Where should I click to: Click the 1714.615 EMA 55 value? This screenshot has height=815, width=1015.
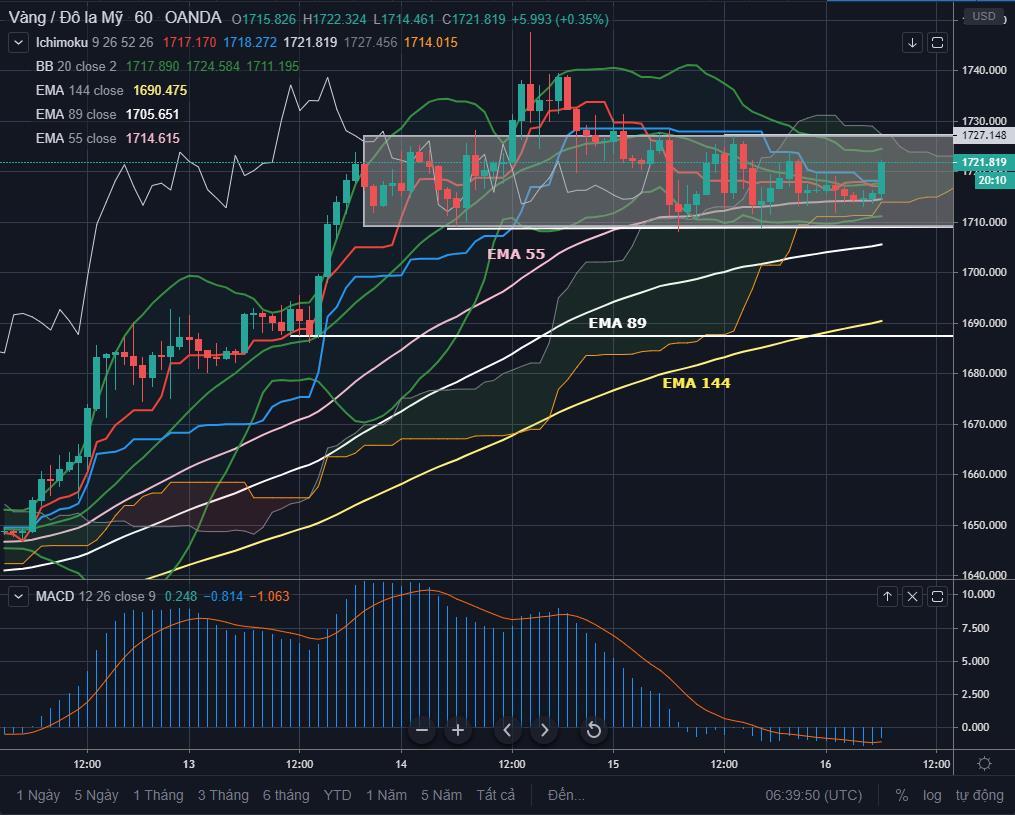pos(153,139)
